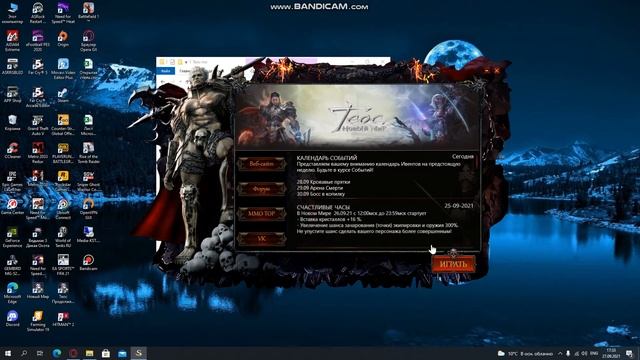Open Steam desktop shortcut

point(63,96)
